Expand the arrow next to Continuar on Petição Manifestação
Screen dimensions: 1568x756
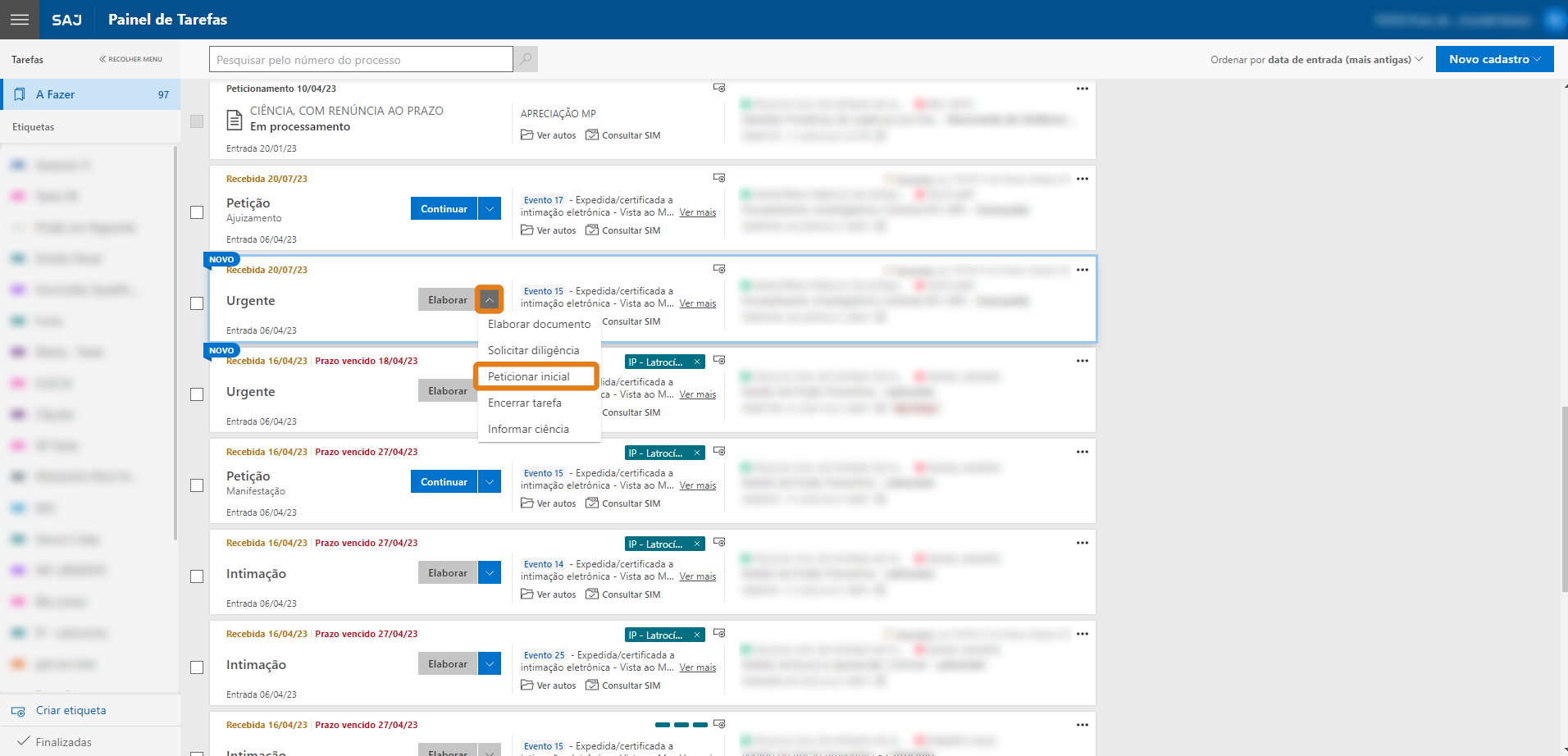pyautogui.click(x=490, y=482)
